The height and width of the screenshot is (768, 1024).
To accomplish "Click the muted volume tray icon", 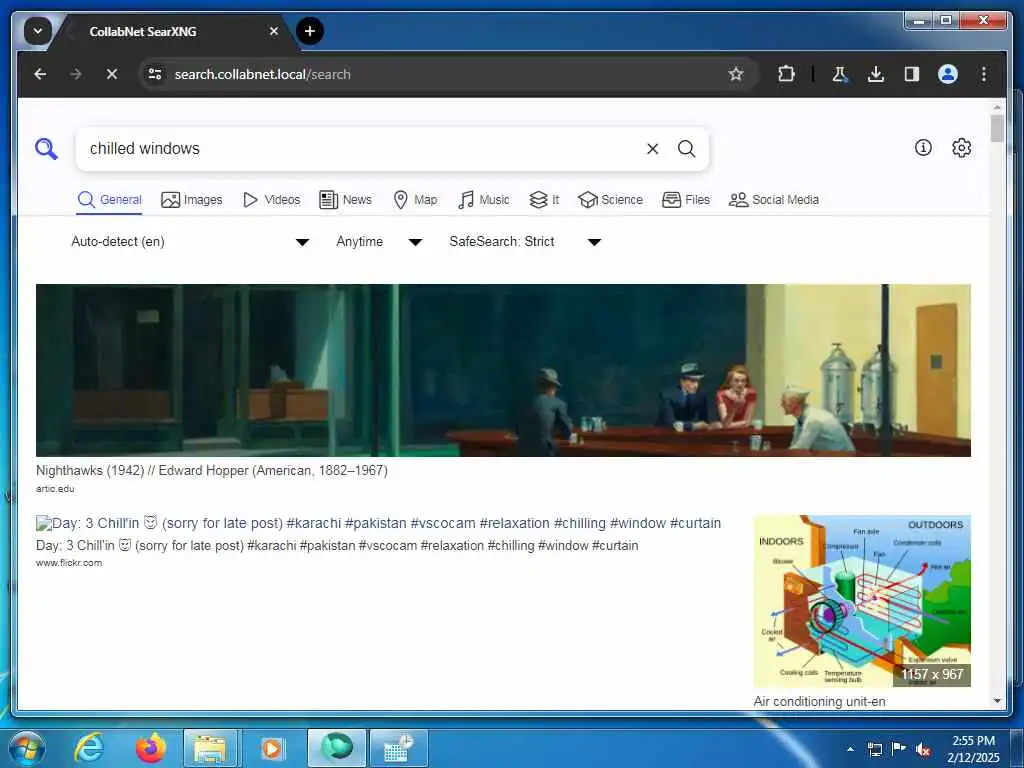I will tap(923, 749).
